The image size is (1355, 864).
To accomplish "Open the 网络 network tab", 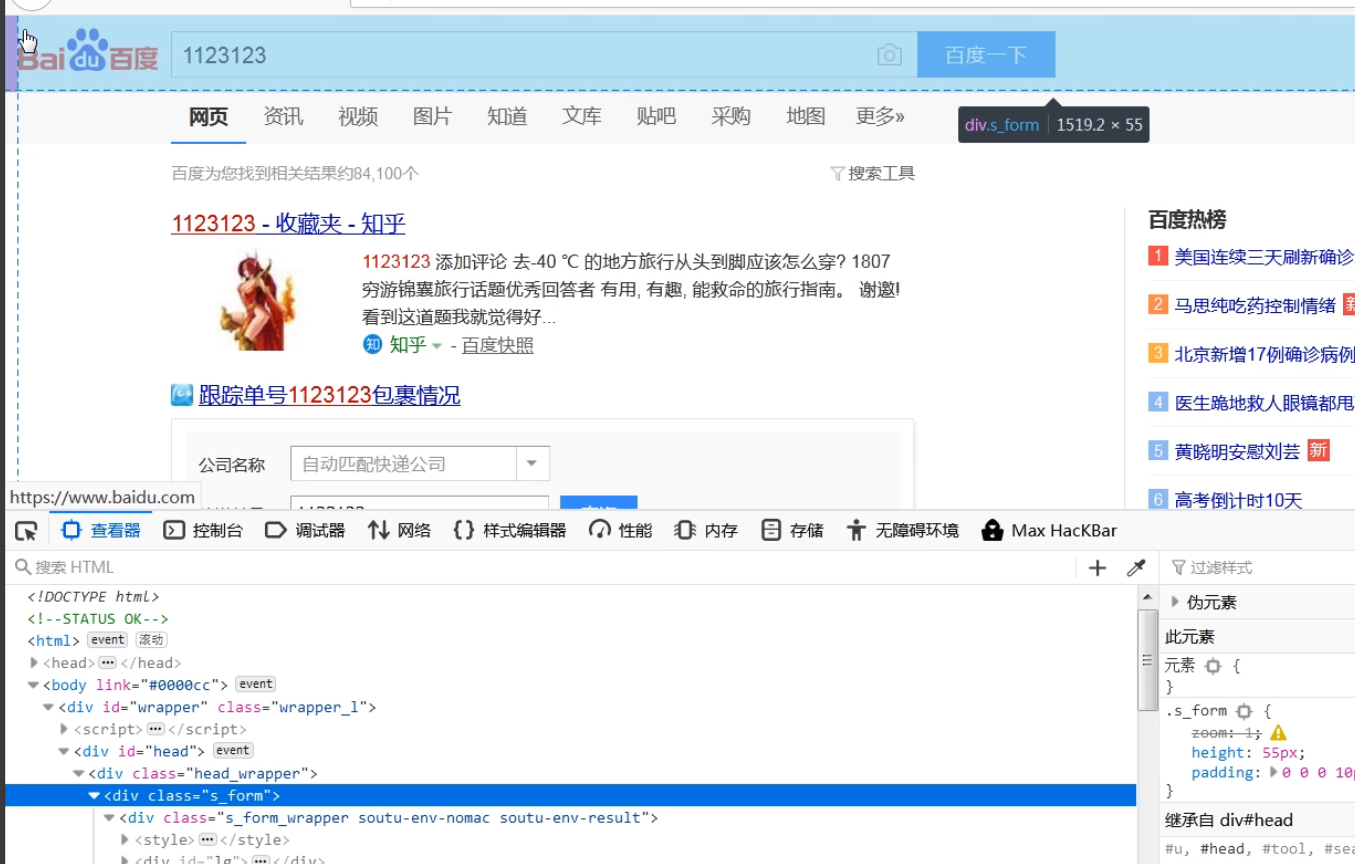I will [x=400, y=531].
